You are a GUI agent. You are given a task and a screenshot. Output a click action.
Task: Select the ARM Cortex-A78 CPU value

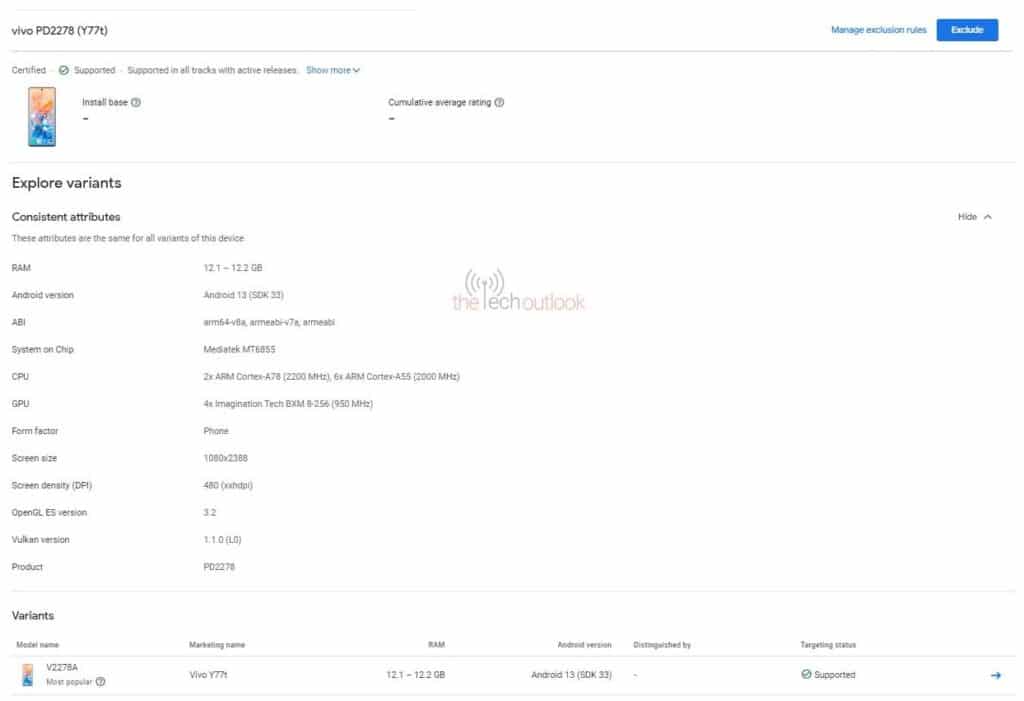(332, 377)
